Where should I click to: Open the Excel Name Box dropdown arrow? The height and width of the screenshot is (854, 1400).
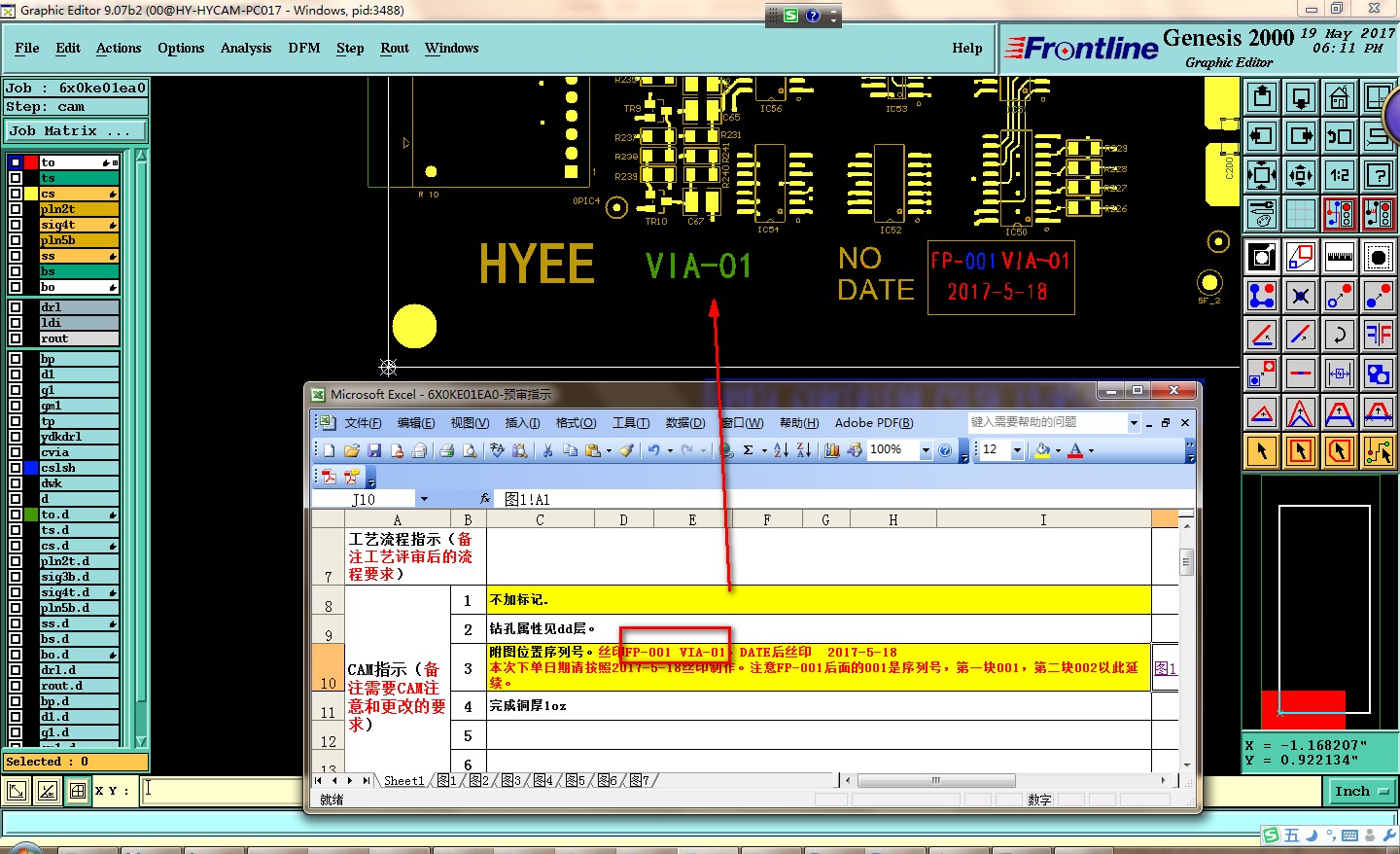point(424,499)
